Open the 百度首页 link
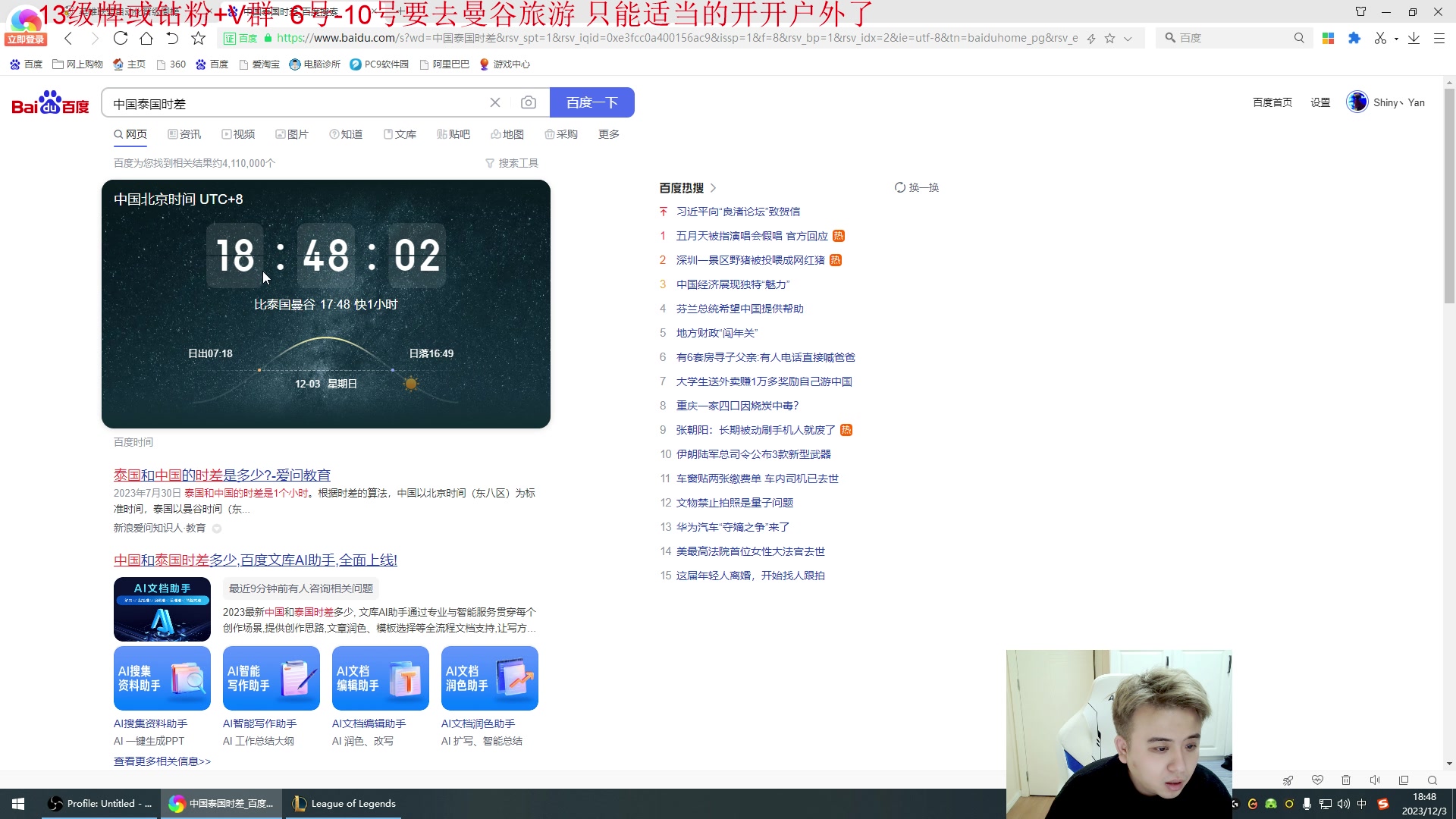Viewport: 1456px width, 819px height. 1272,102
